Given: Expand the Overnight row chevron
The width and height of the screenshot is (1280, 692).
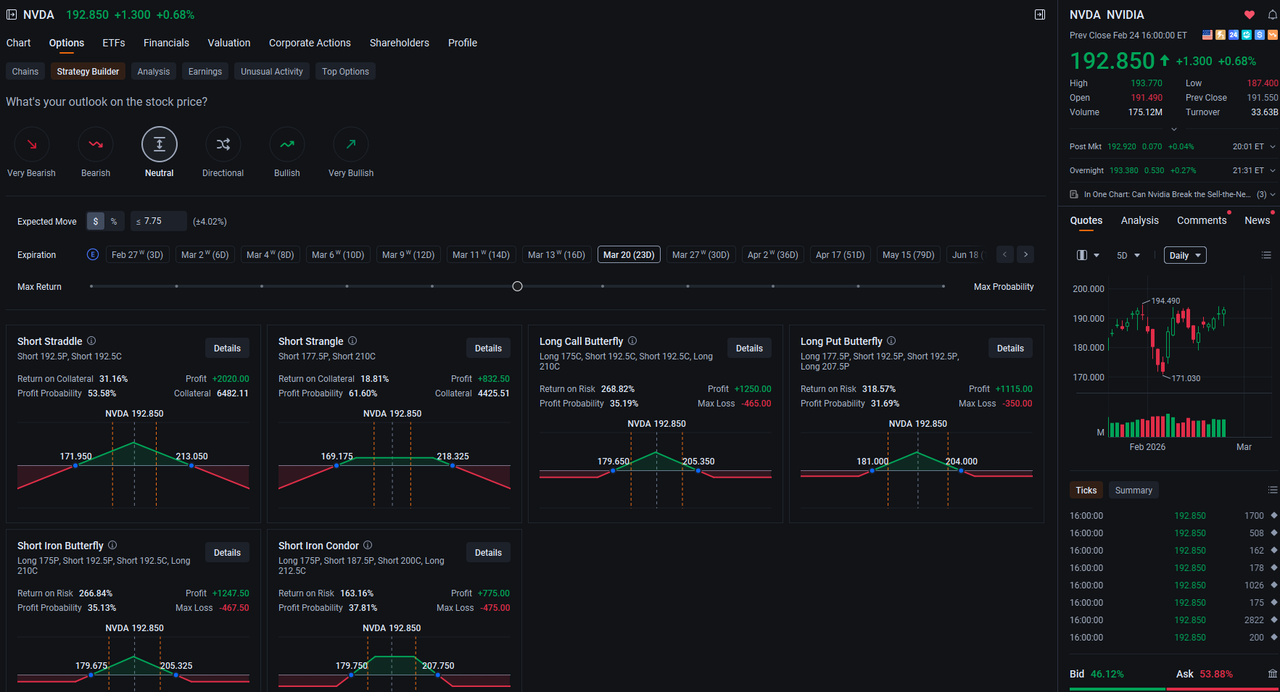Looking at the screenshot, I should point(1271,170).
